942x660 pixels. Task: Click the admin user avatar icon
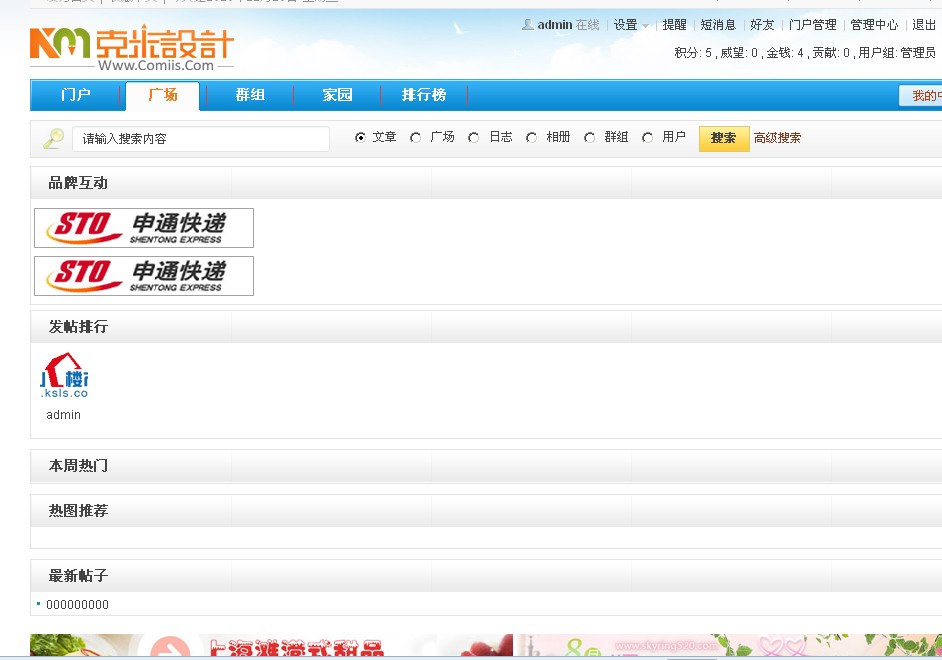(527, 25)
